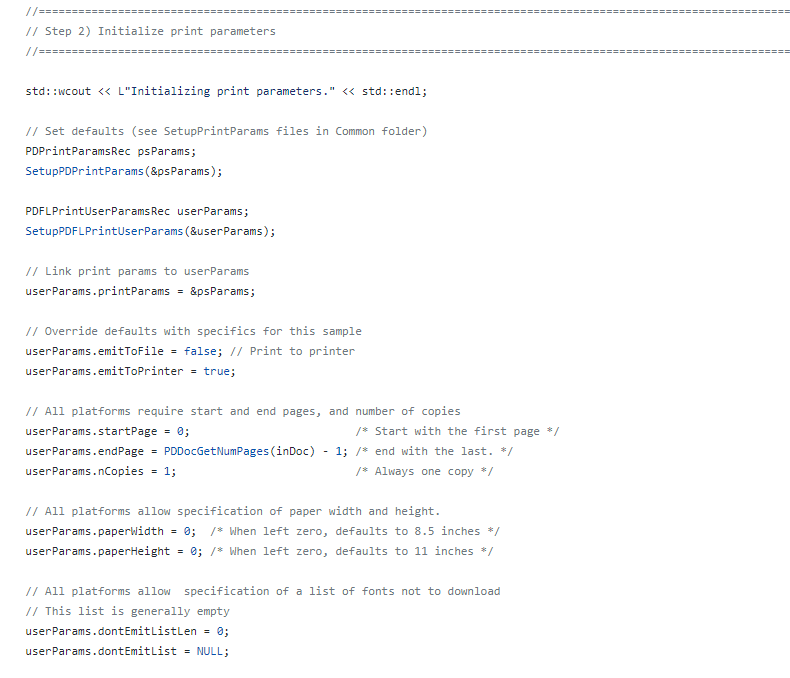The width and height of the screenshot is (790, 678).
Task: Click the comment about fonts not to download
Action: point(263,591)
